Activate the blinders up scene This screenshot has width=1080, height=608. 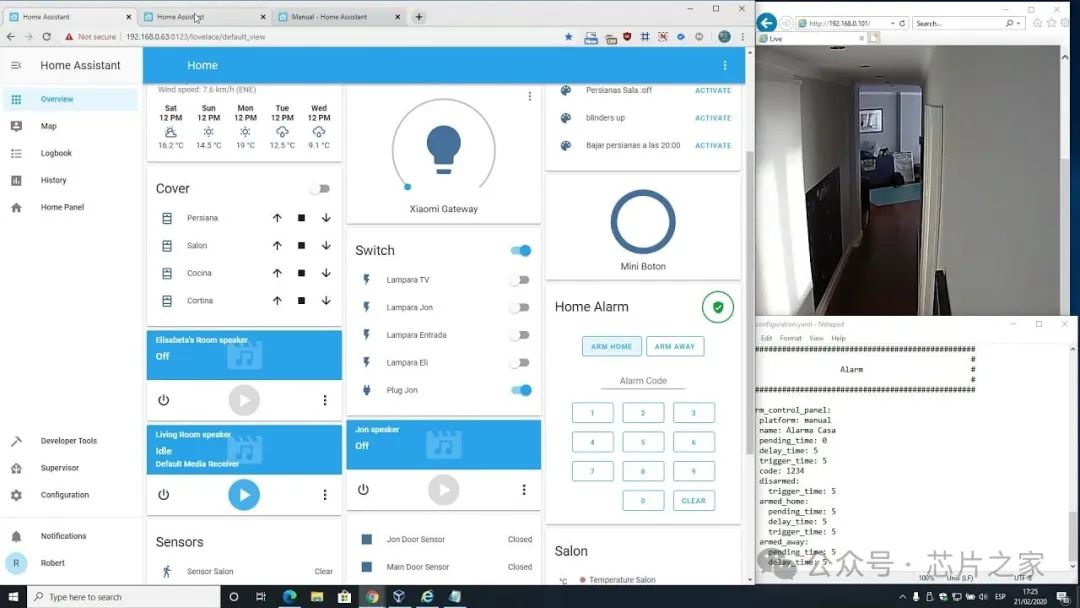713,118
